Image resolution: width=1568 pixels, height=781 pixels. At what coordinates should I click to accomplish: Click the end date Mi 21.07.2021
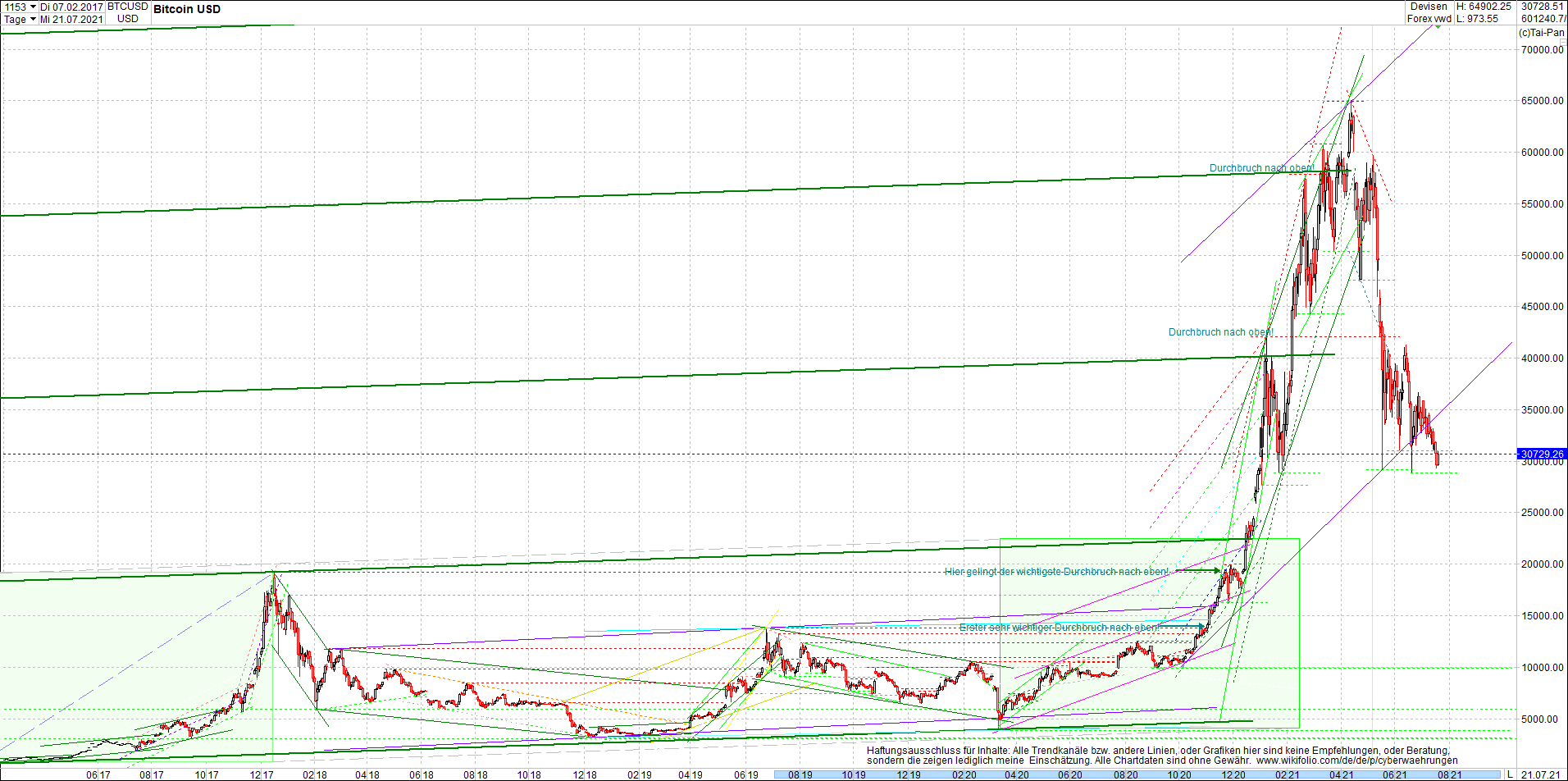tap(72, 19)
